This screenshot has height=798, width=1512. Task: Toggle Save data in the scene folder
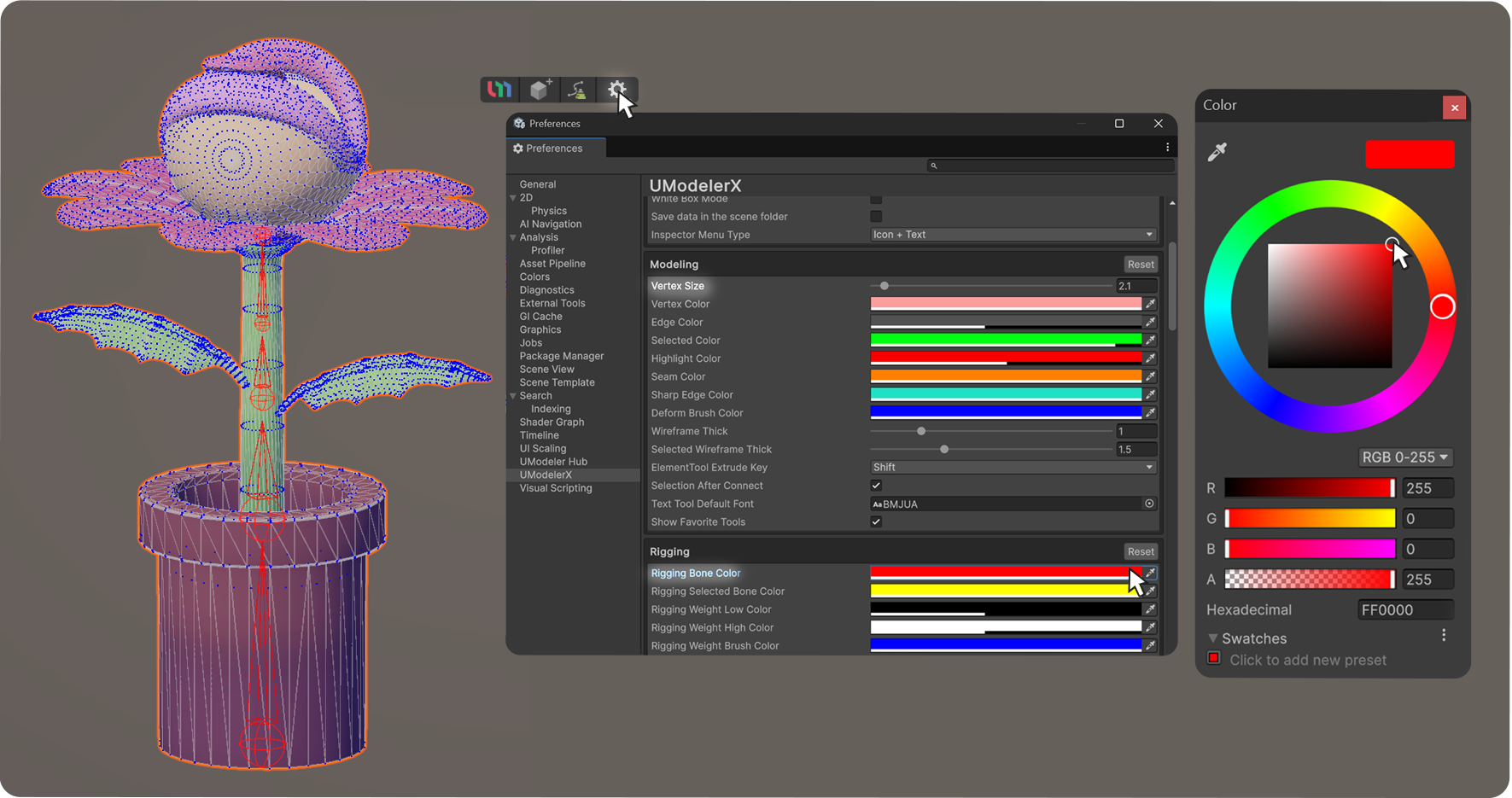(x=876, y=217)
